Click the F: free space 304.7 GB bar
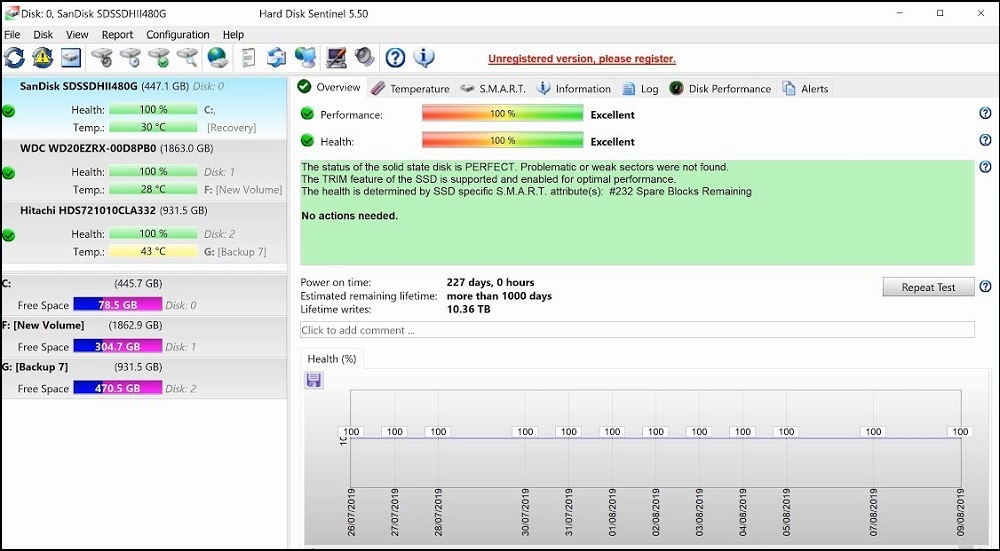Viewport: 1000px width, 551px height. (118, 346)
